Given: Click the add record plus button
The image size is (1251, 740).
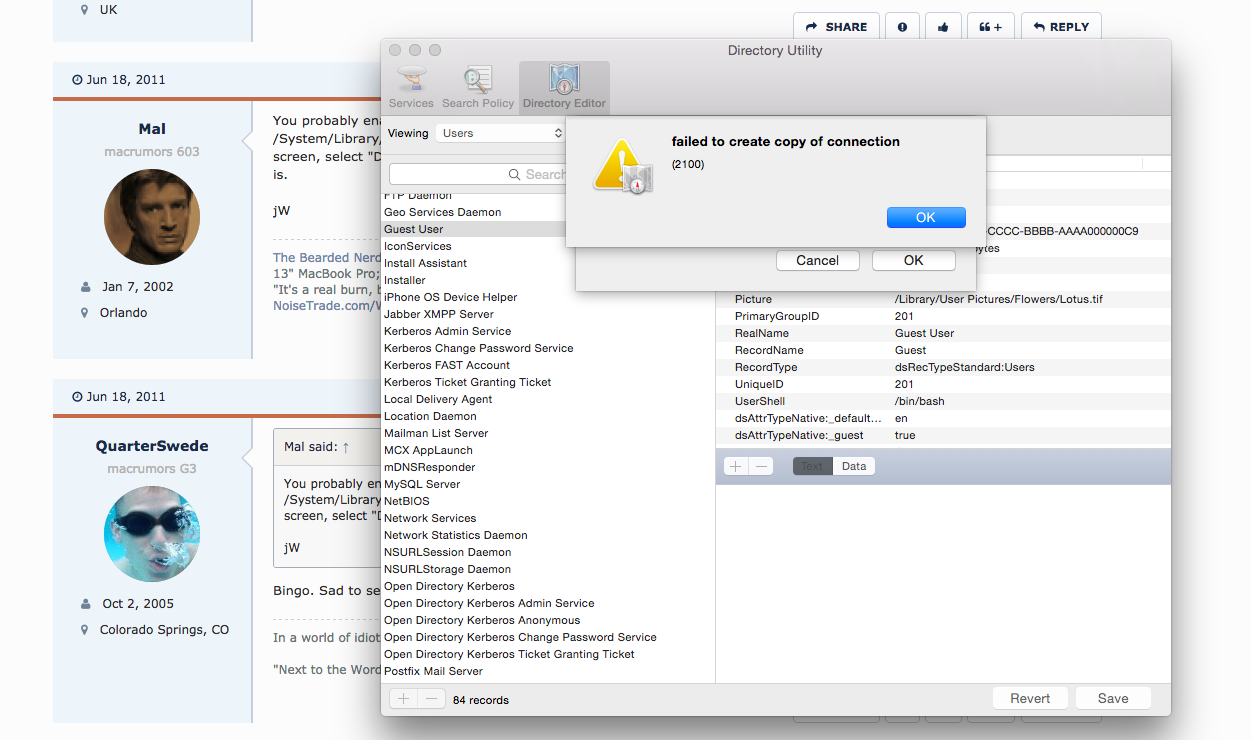Looking at the screenshot, I should [403, 699].
